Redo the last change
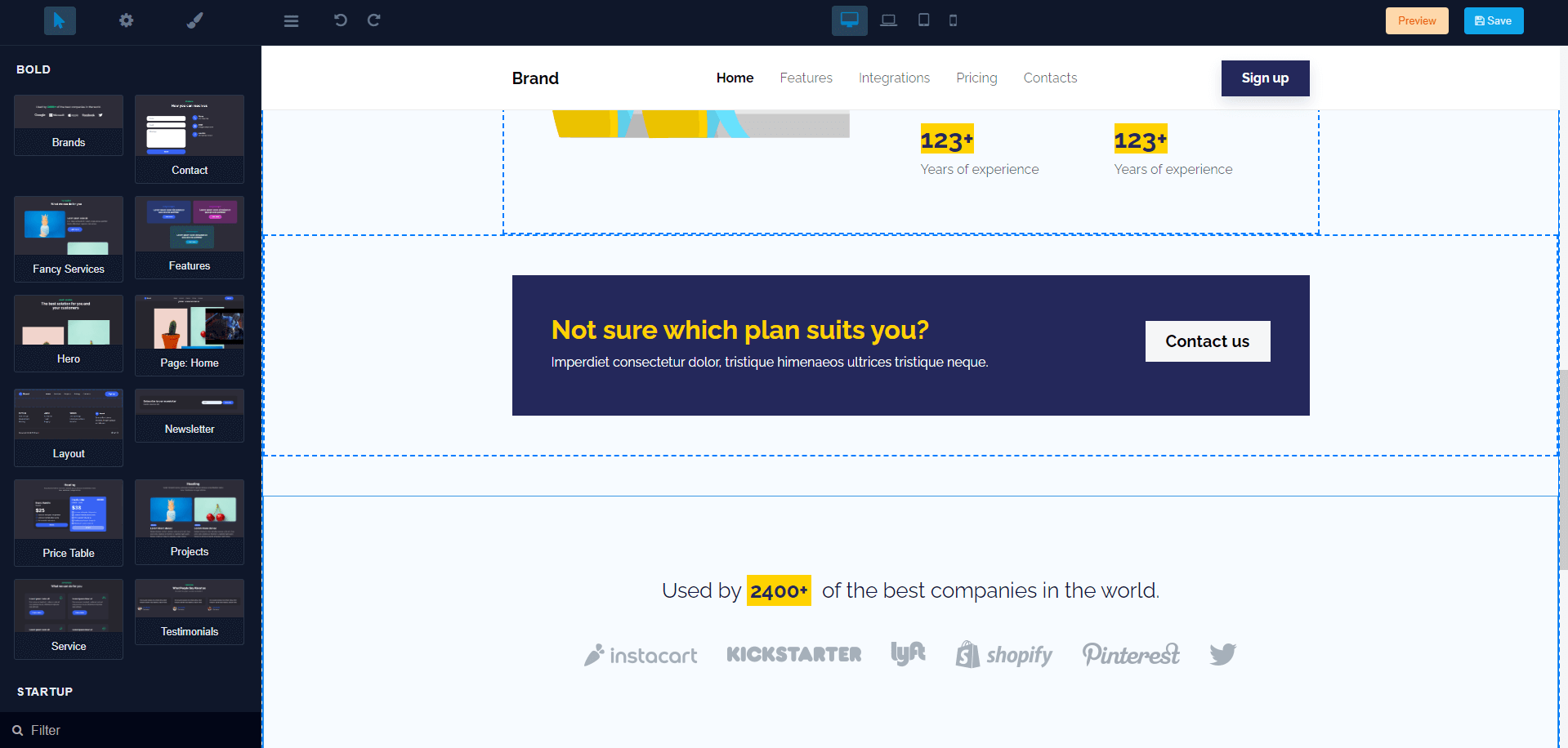This screenshot has width=1568, height=748. tap(373, 20)
